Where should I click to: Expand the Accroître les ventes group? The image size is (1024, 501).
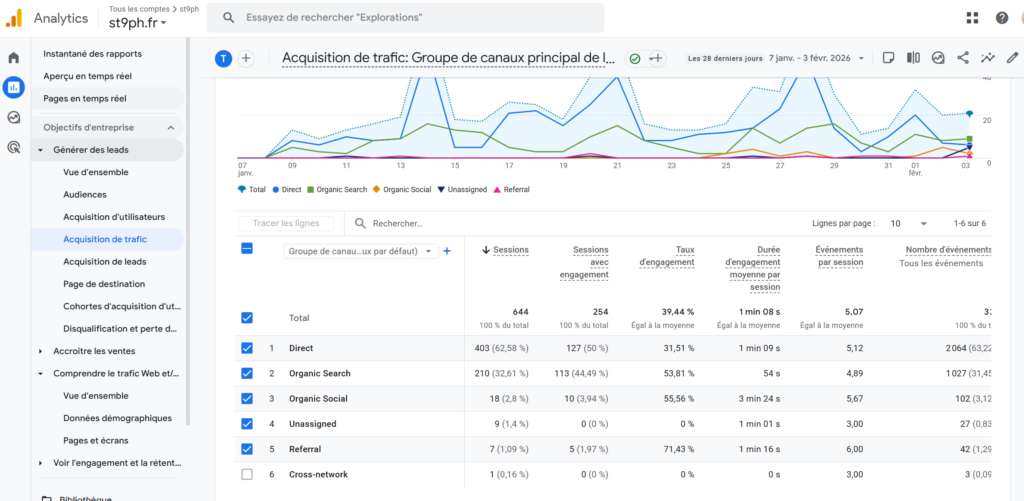pos(41,351)
